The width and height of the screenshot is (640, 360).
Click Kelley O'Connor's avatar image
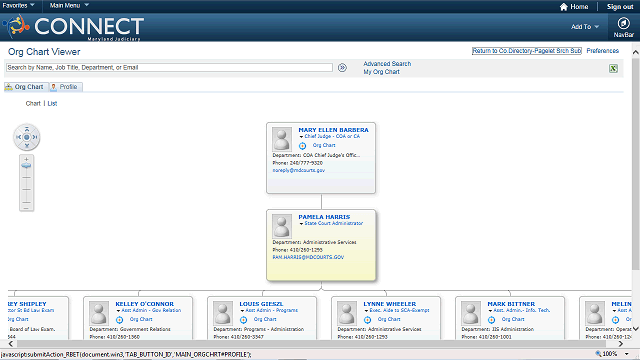tap(99, 313)
